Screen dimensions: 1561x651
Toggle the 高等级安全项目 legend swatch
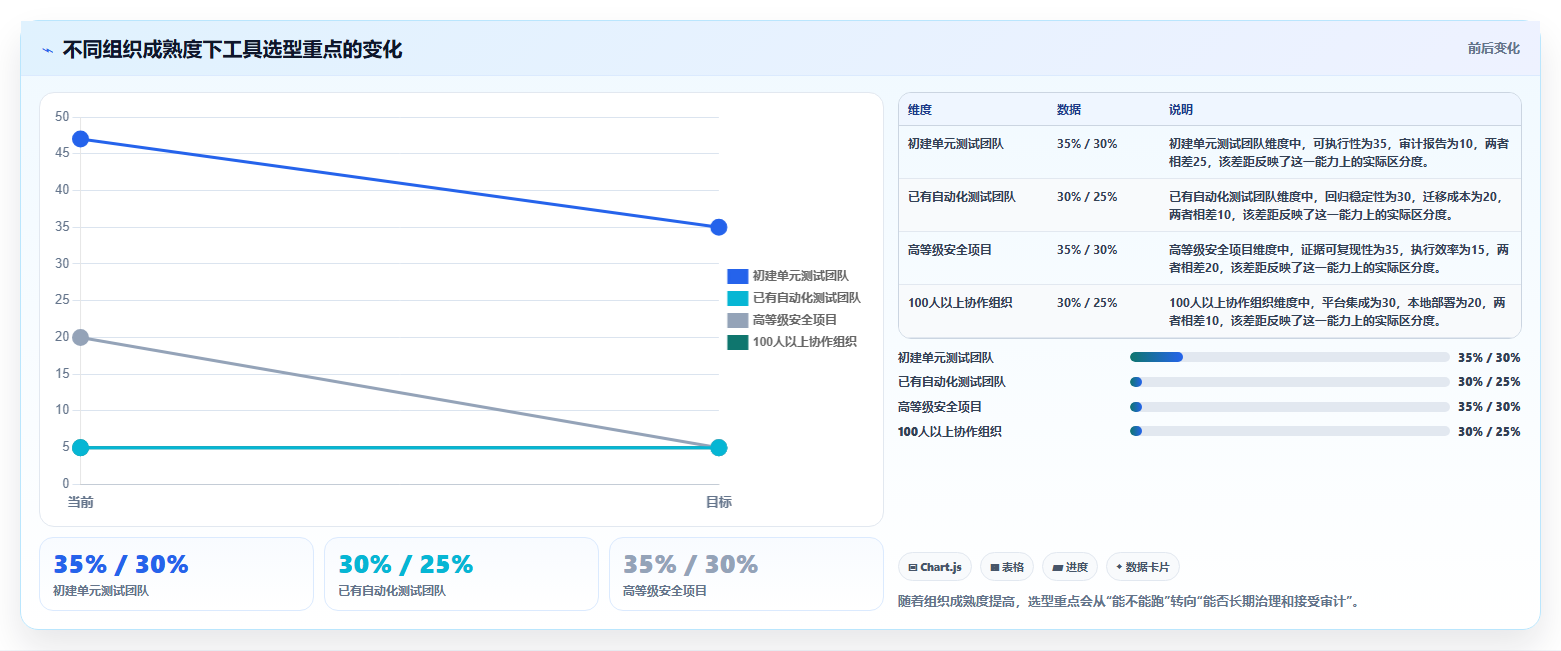(x=737, y=320)
